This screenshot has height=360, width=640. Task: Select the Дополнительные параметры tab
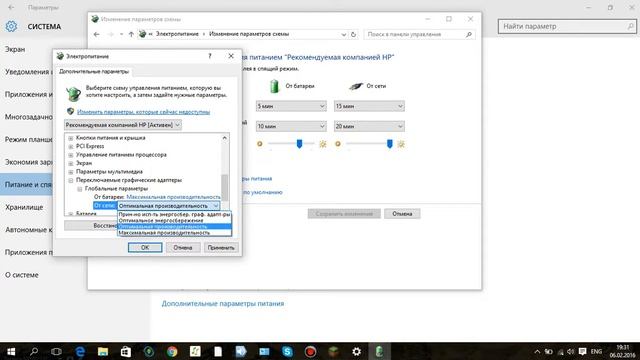(94, 71)
